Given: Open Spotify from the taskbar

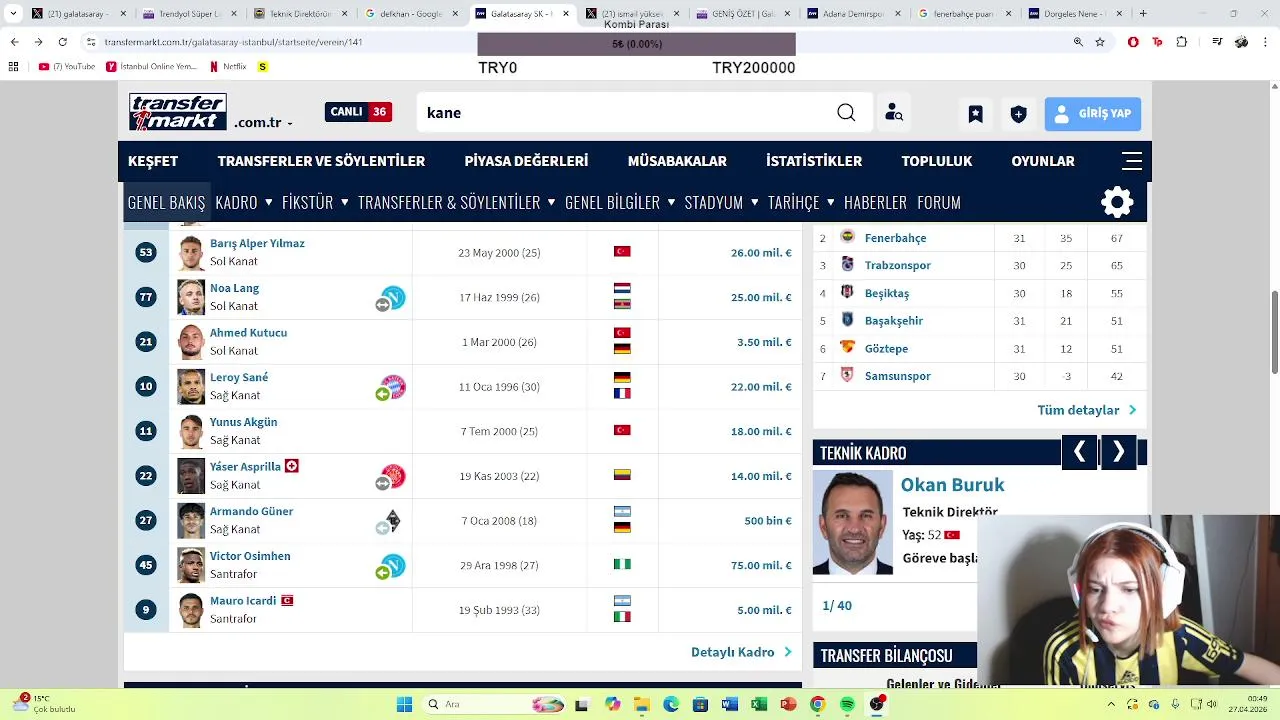Looking at the screenshot, I should tap(847, 704).
